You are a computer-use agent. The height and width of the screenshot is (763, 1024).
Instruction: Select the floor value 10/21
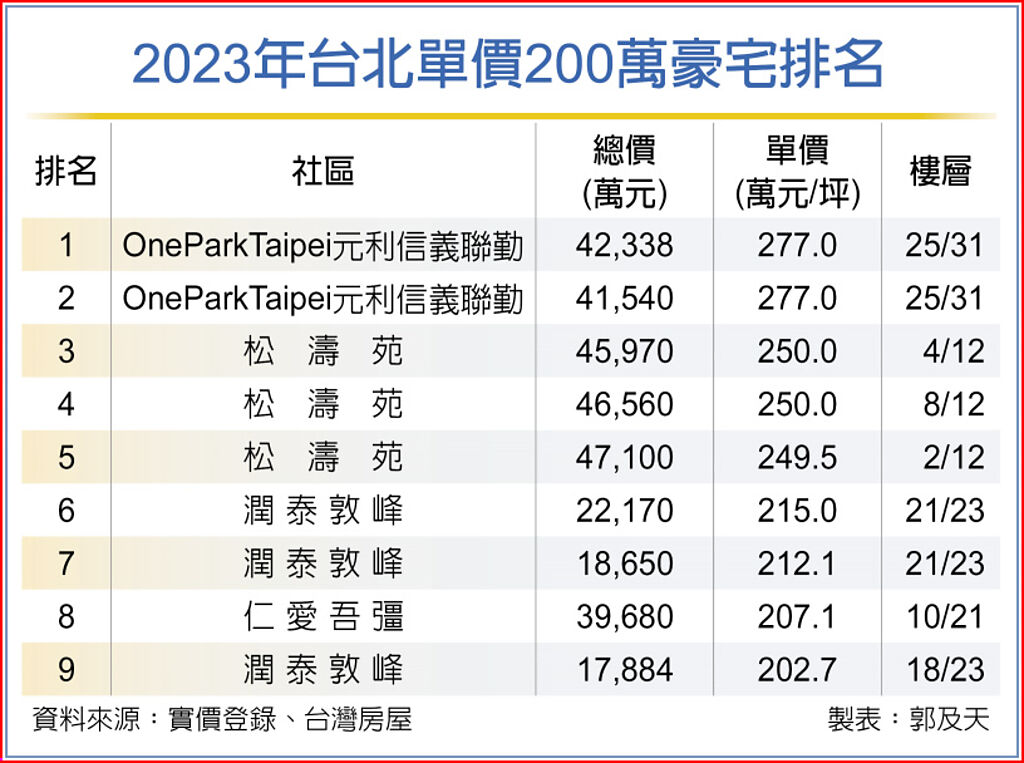945,617
